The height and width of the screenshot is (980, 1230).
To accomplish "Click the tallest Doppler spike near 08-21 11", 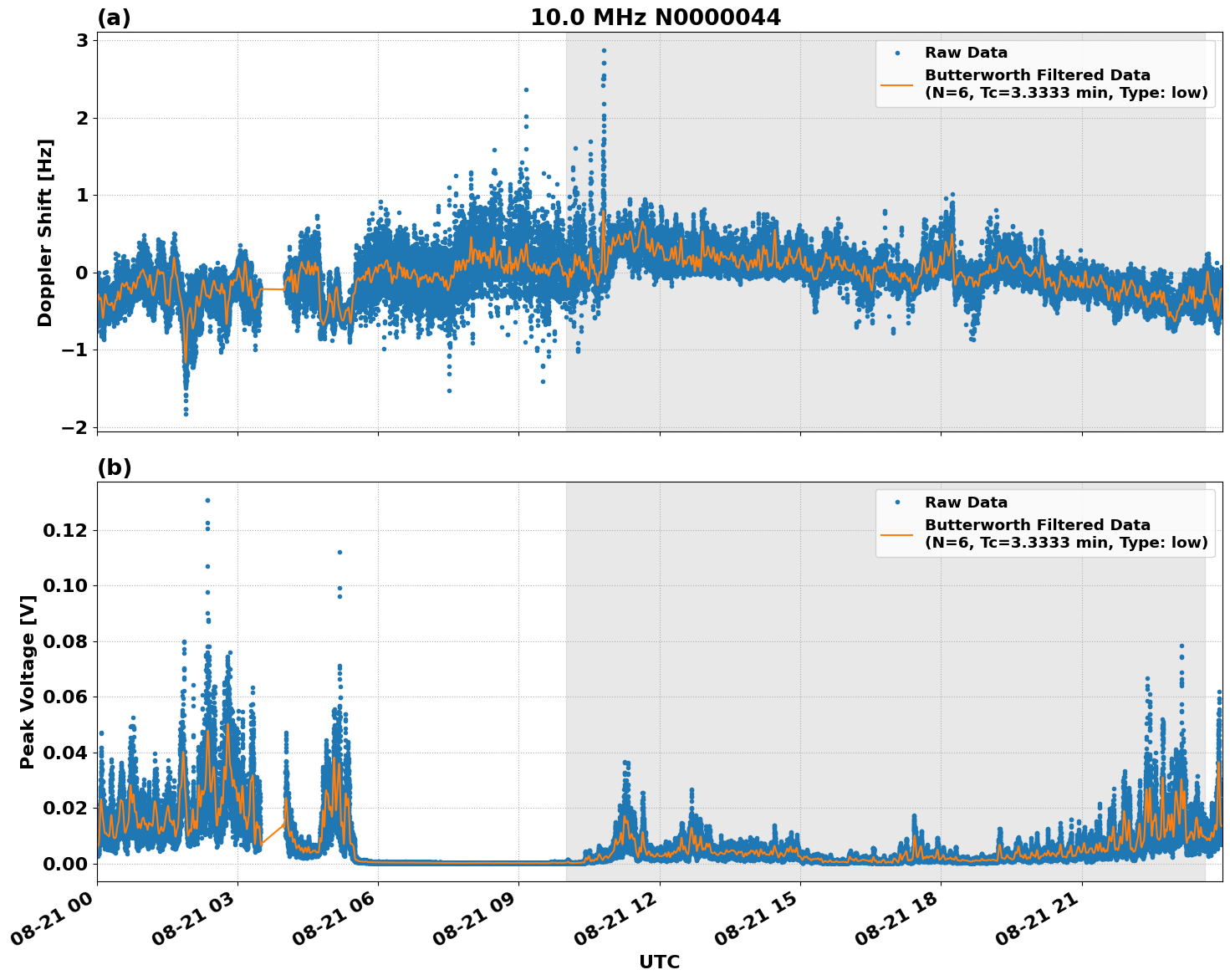I will point(604,51).
